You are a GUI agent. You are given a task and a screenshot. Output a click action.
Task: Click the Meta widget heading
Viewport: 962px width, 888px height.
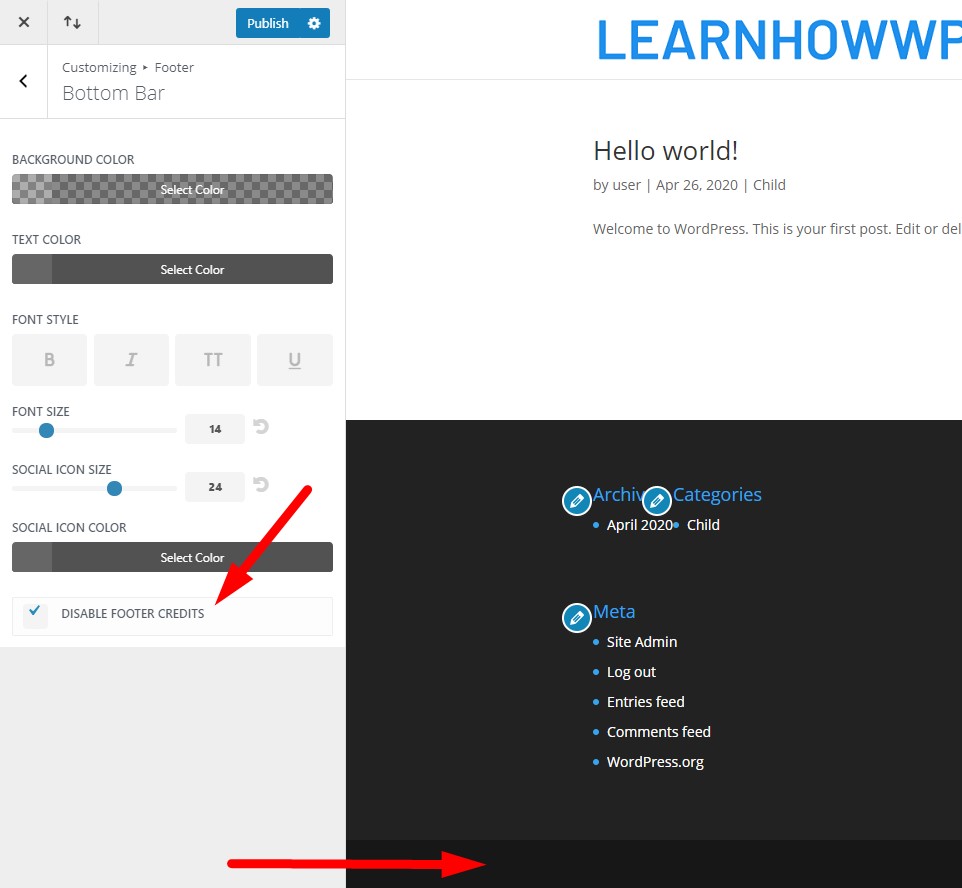click(x=614, y=612)
